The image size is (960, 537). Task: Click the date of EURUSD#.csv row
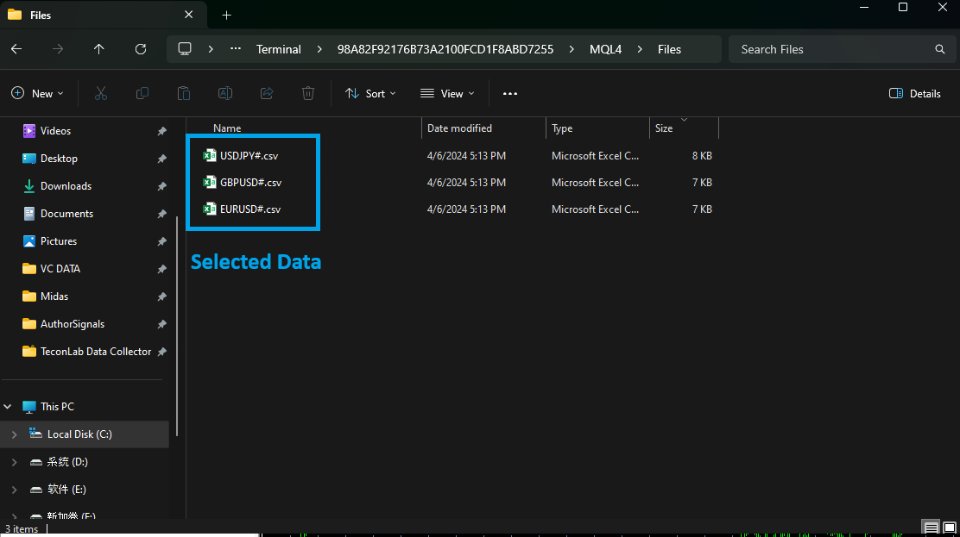point(467,209)
